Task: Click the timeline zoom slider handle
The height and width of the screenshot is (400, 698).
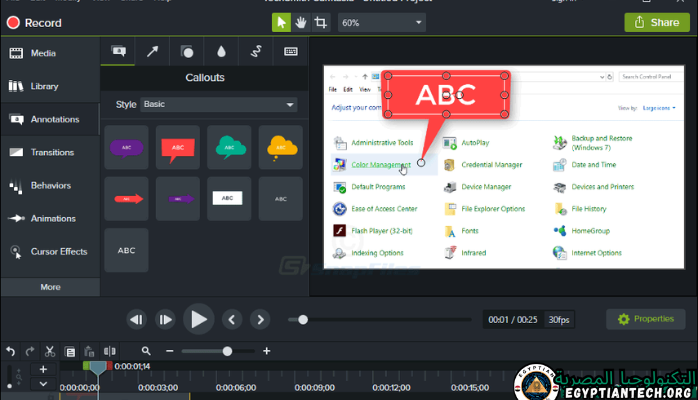Action: pos(227,351)
